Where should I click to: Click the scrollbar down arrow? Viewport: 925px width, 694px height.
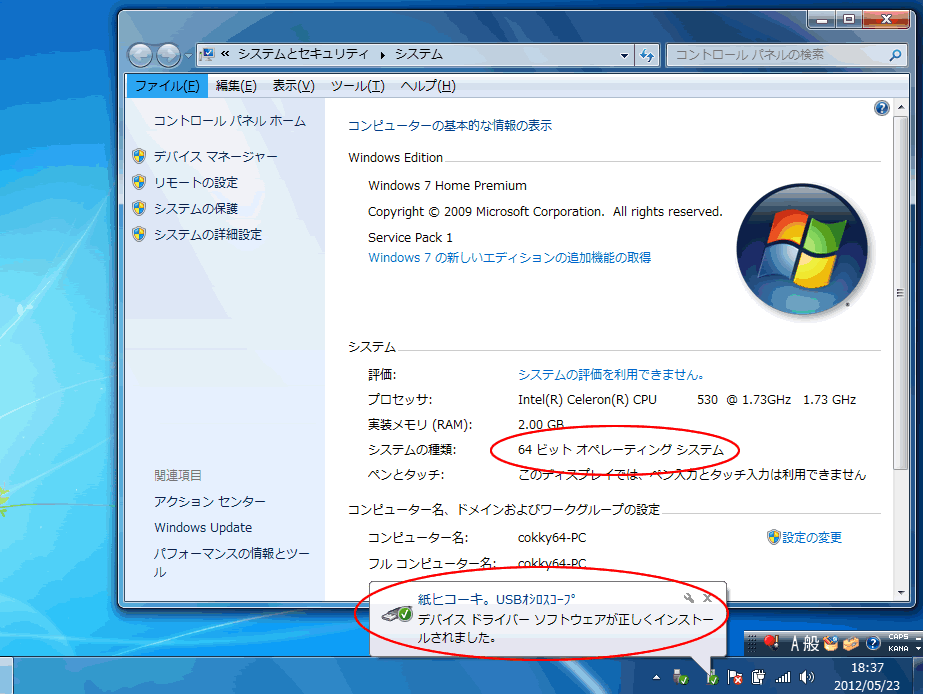click(900, 592)
